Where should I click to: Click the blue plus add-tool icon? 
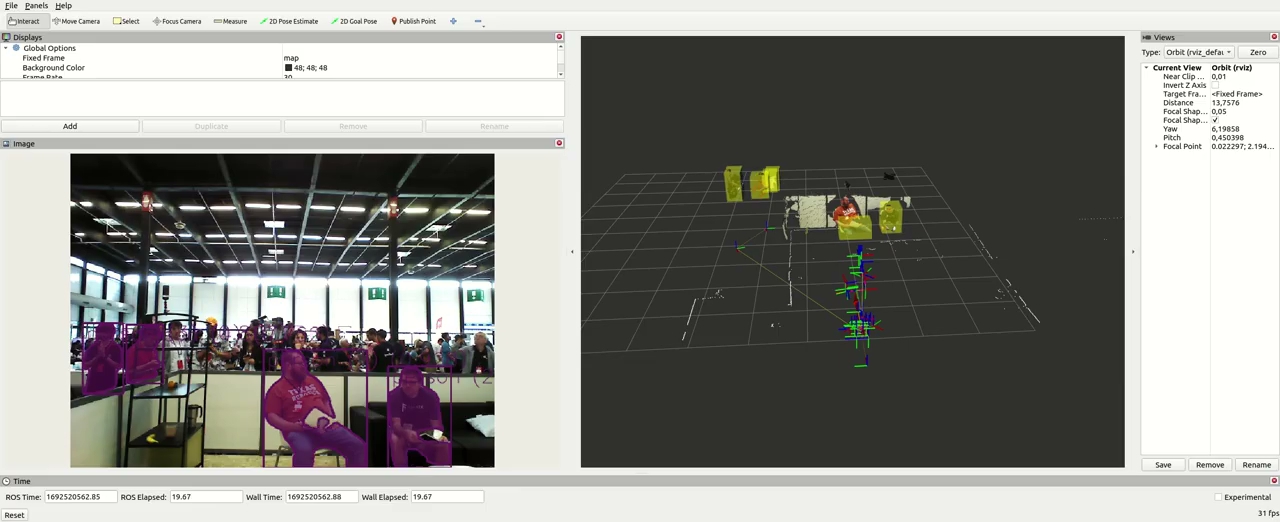point(453,21)
